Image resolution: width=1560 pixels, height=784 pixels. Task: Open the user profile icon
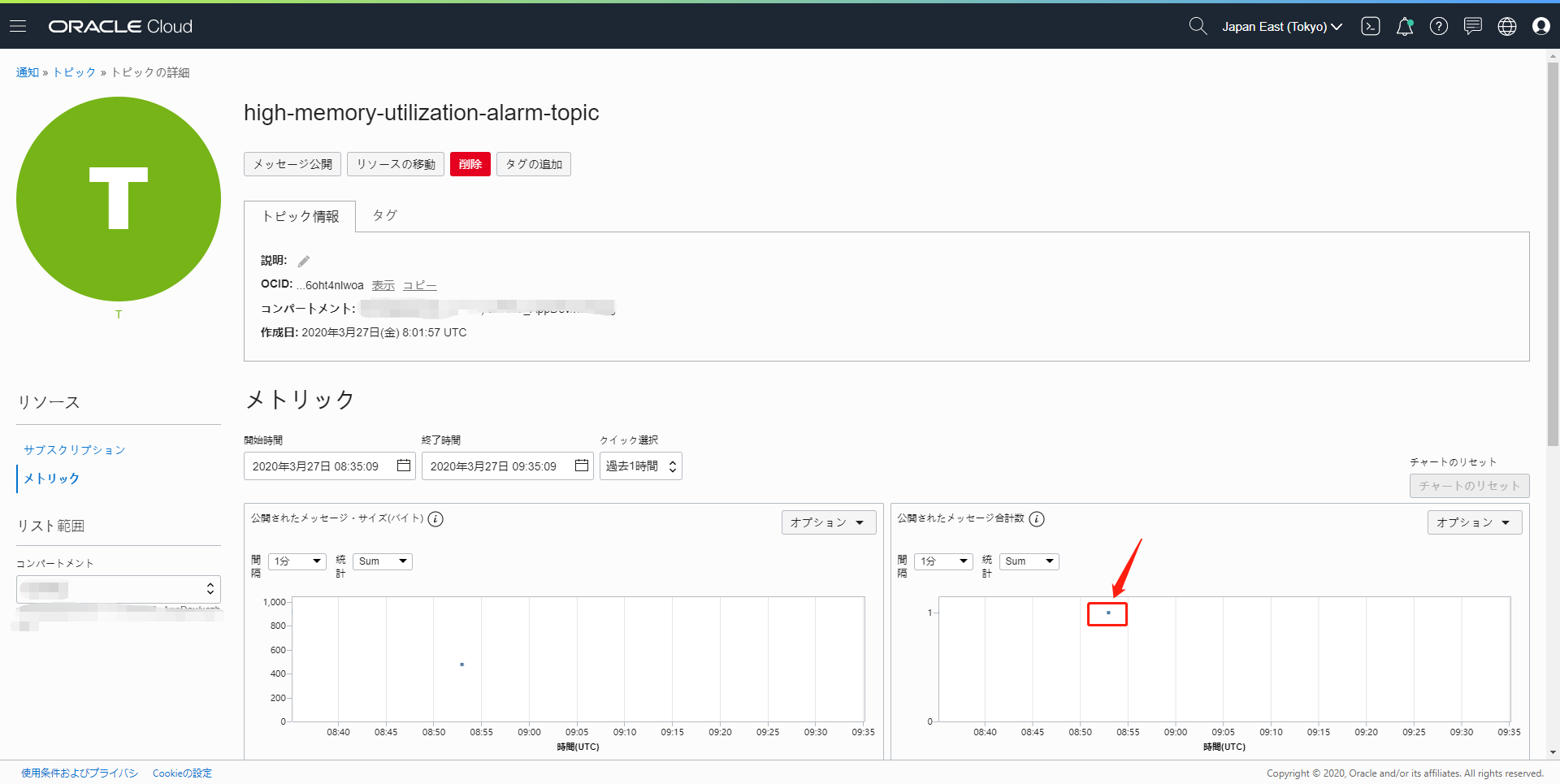pos(1541,26)
